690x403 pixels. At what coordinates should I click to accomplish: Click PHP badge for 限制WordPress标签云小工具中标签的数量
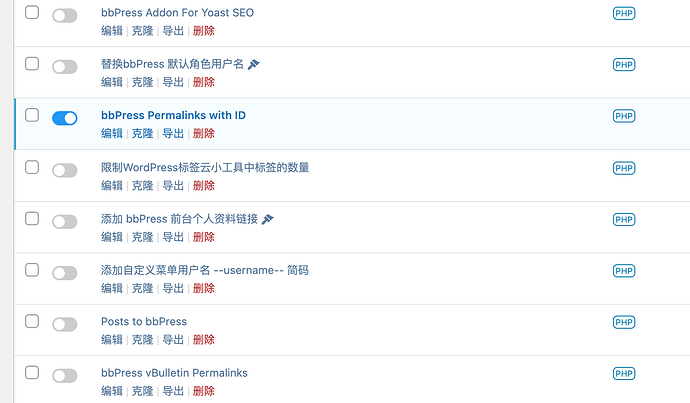coord(624,168)
